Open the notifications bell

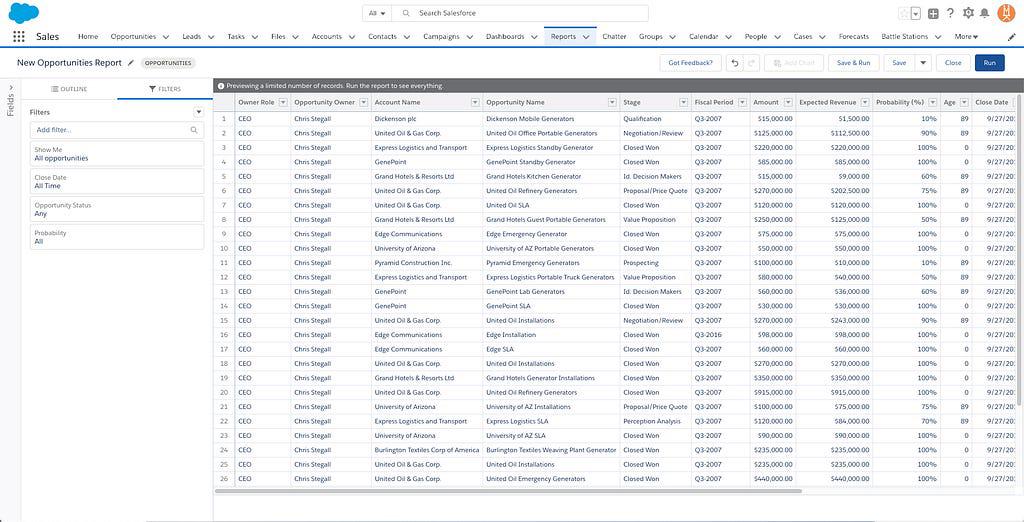click(x=984, y=13)
